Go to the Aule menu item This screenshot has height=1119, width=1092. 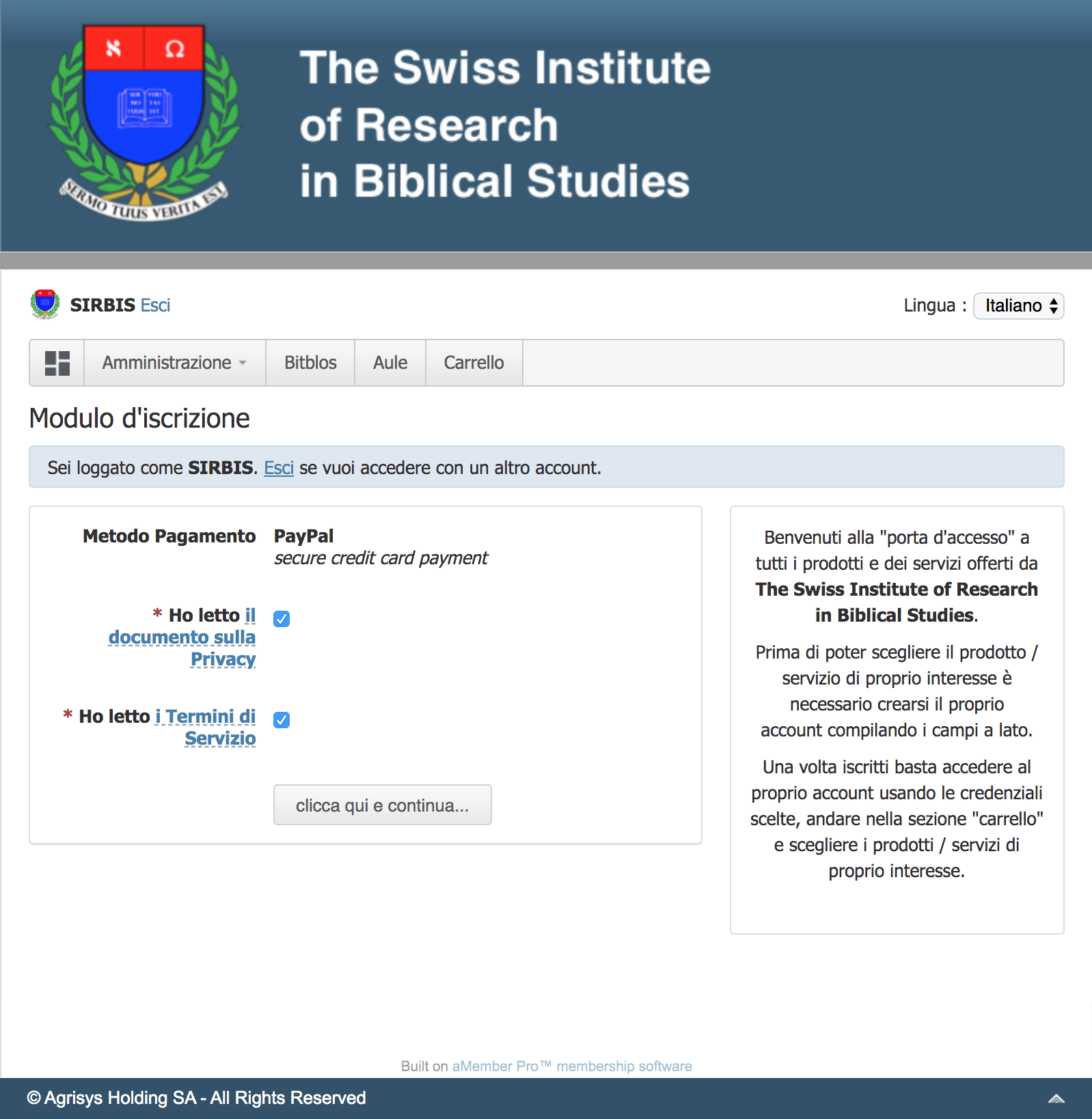[x=390, y=363]
